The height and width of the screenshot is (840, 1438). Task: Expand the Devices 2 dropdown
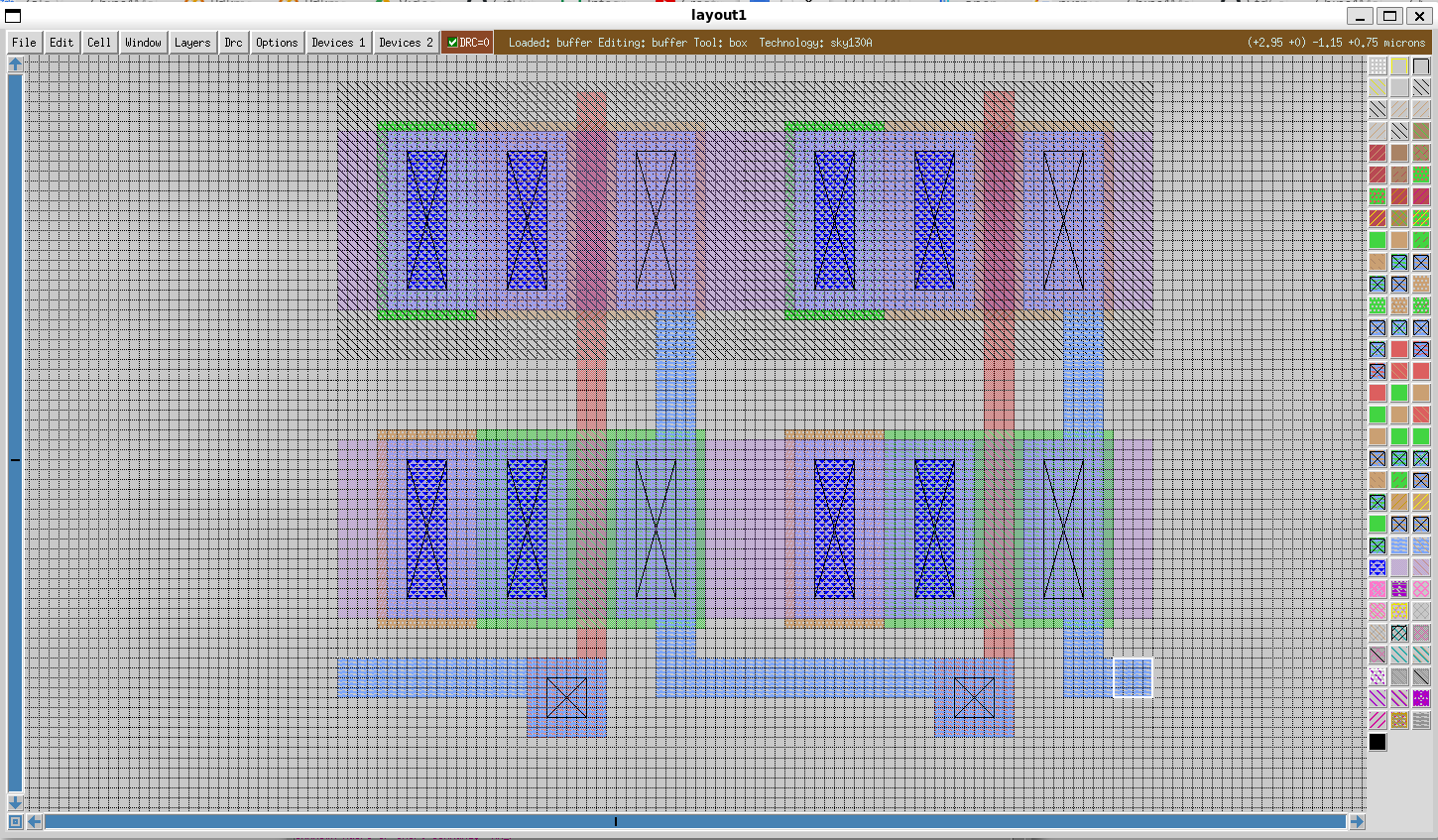406,43
